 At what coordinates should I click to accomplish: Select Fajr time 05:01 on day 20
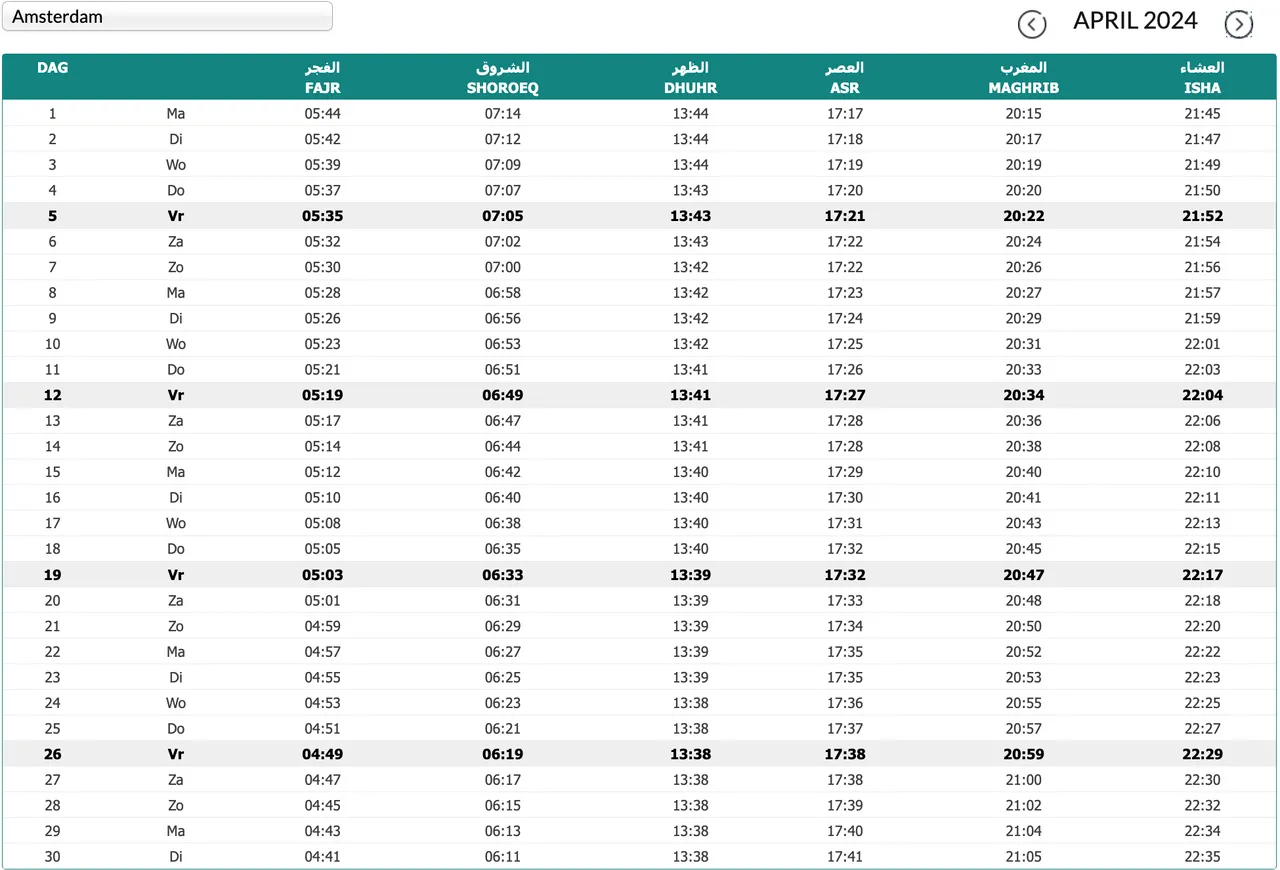click(x=323, y=601)
